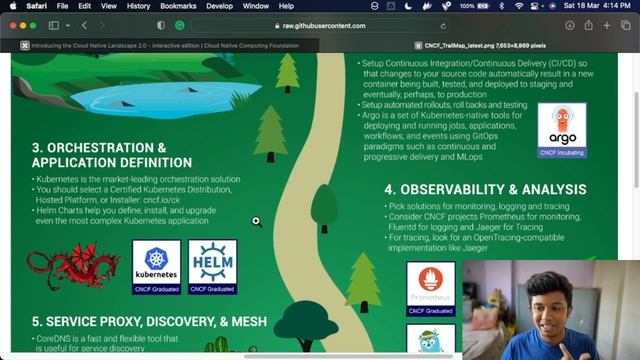Show the Safari sidebar
This screenshot has height=360, width=640.
click(54, 25)
